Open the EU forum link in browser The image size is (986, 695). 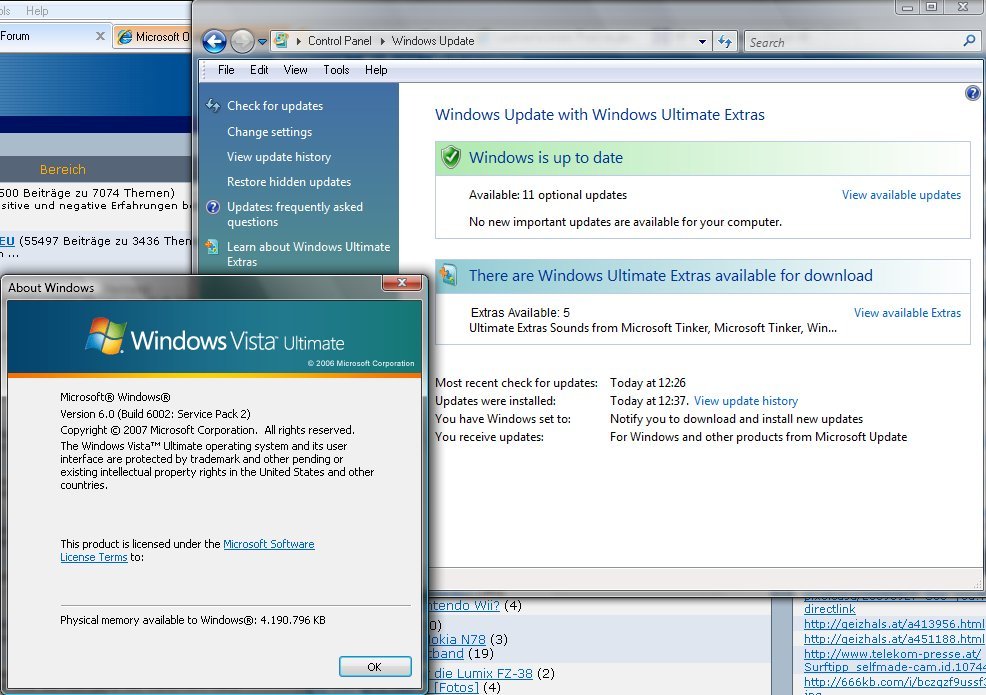coord(7,241)
